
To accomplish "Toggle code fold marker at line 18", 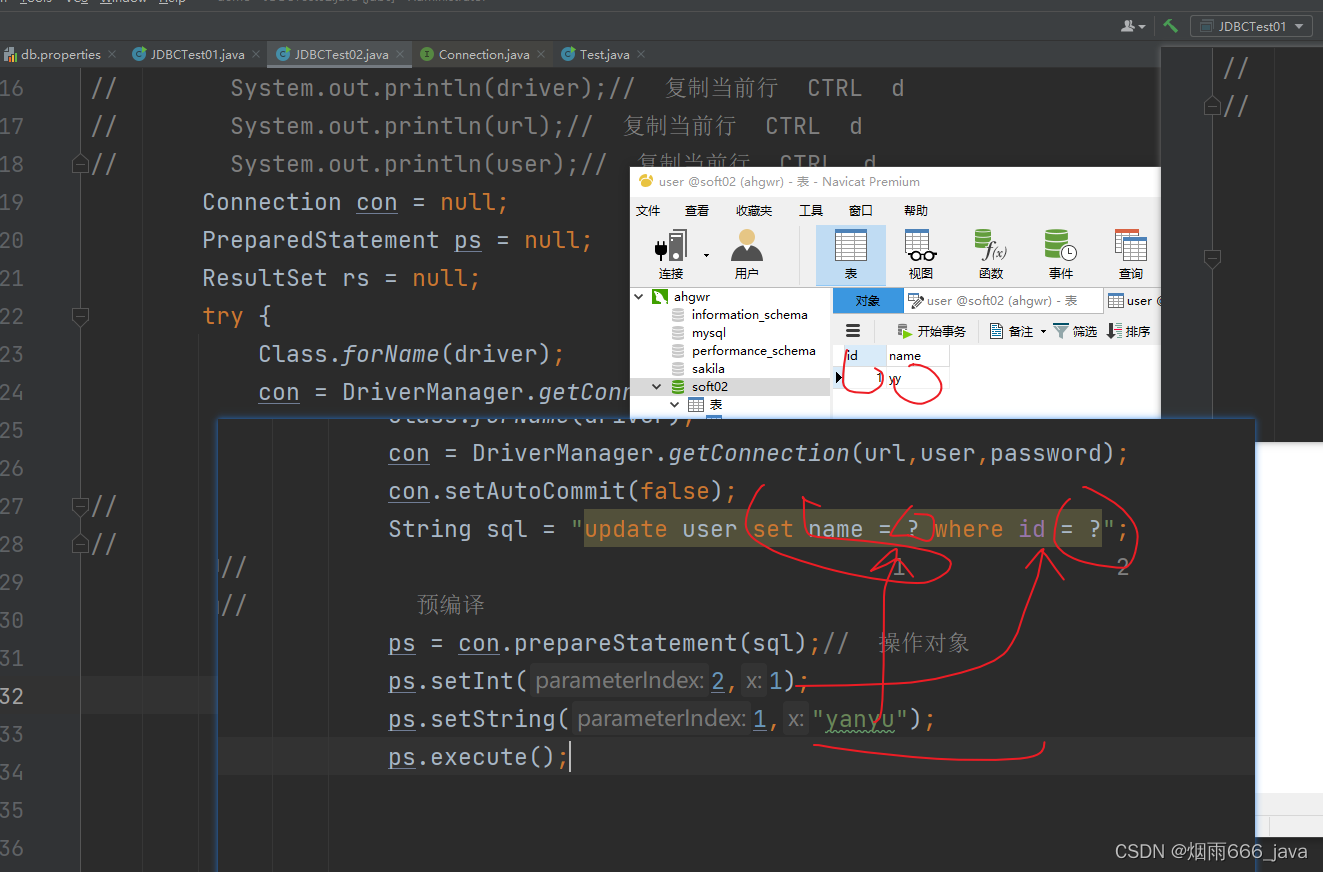I will pyautogui.click(x=81, y=164).
